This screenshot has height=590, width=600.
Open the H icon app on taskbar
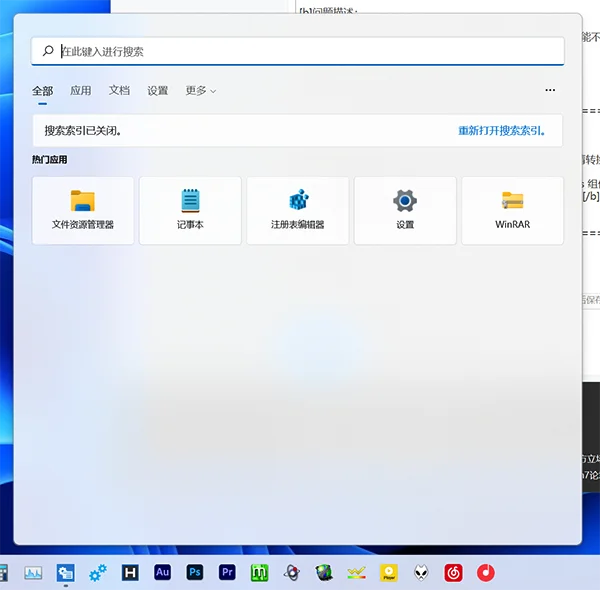(130, 573)
